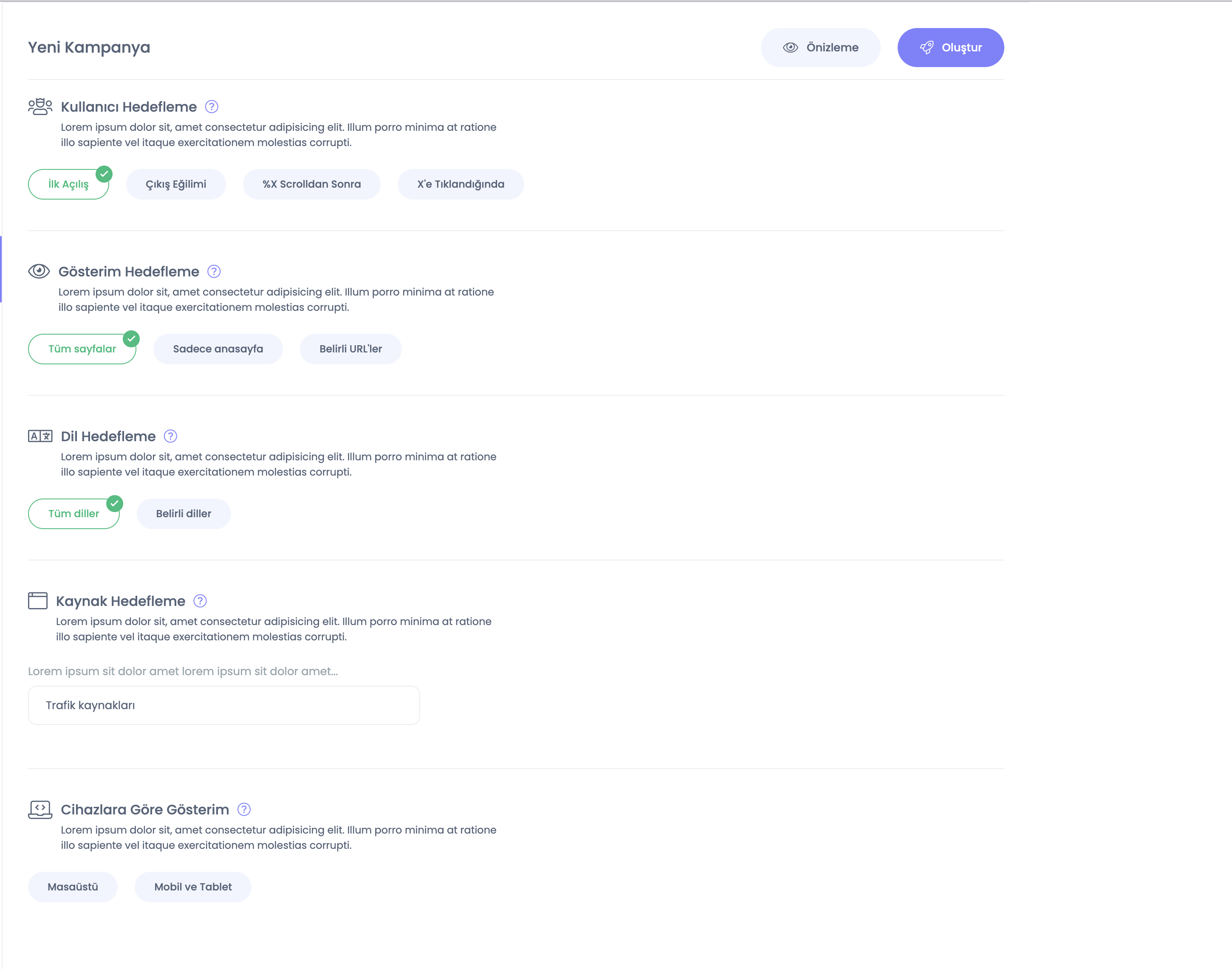The height and width of the screenshot is (969, 1232).
Task: Click the eye icon beside Gösterim Hedefleme
Action: pos(39,271)
